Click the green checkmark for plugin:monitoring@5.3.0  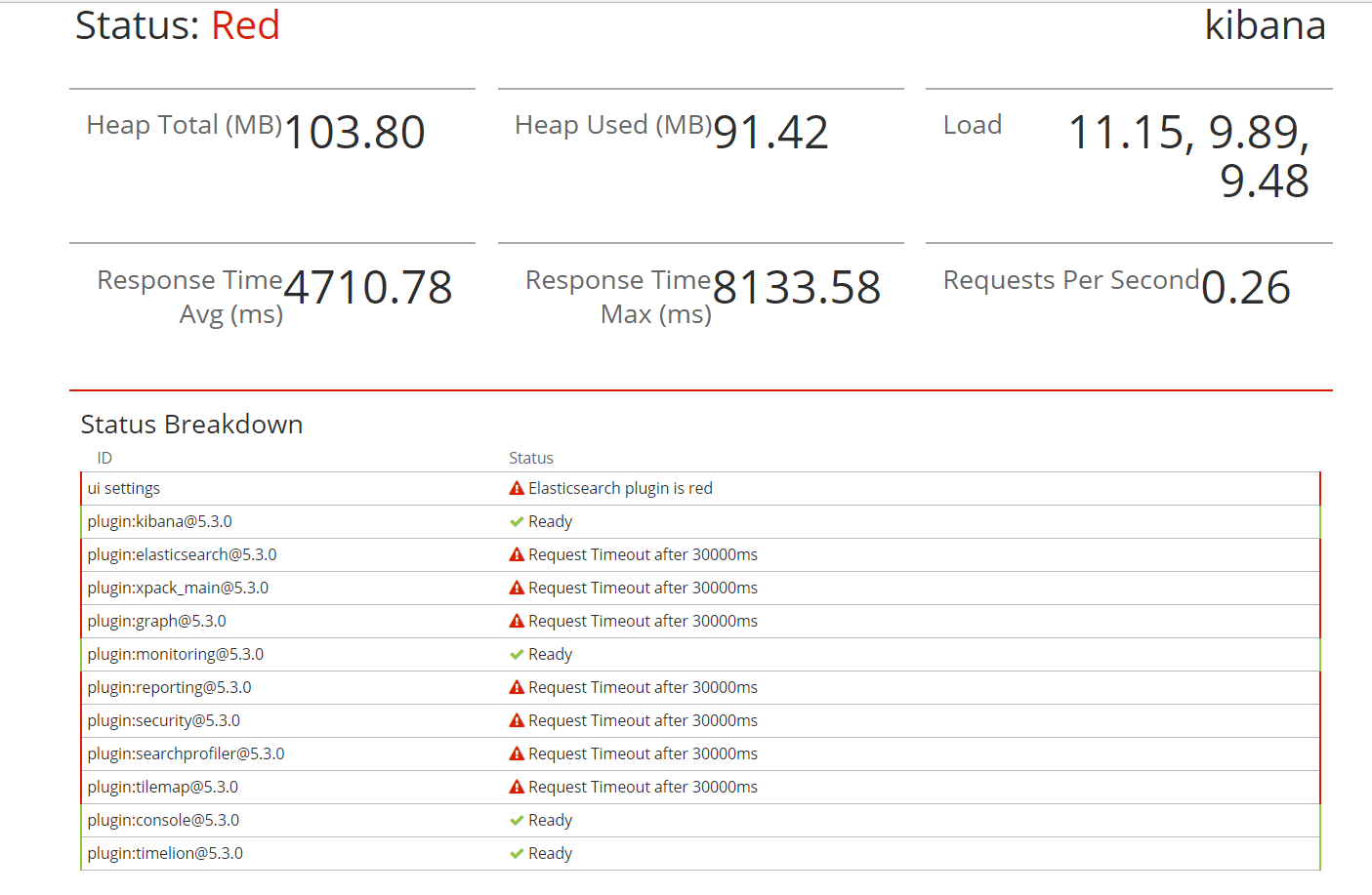pyautogui.click(x=517, y=654)
